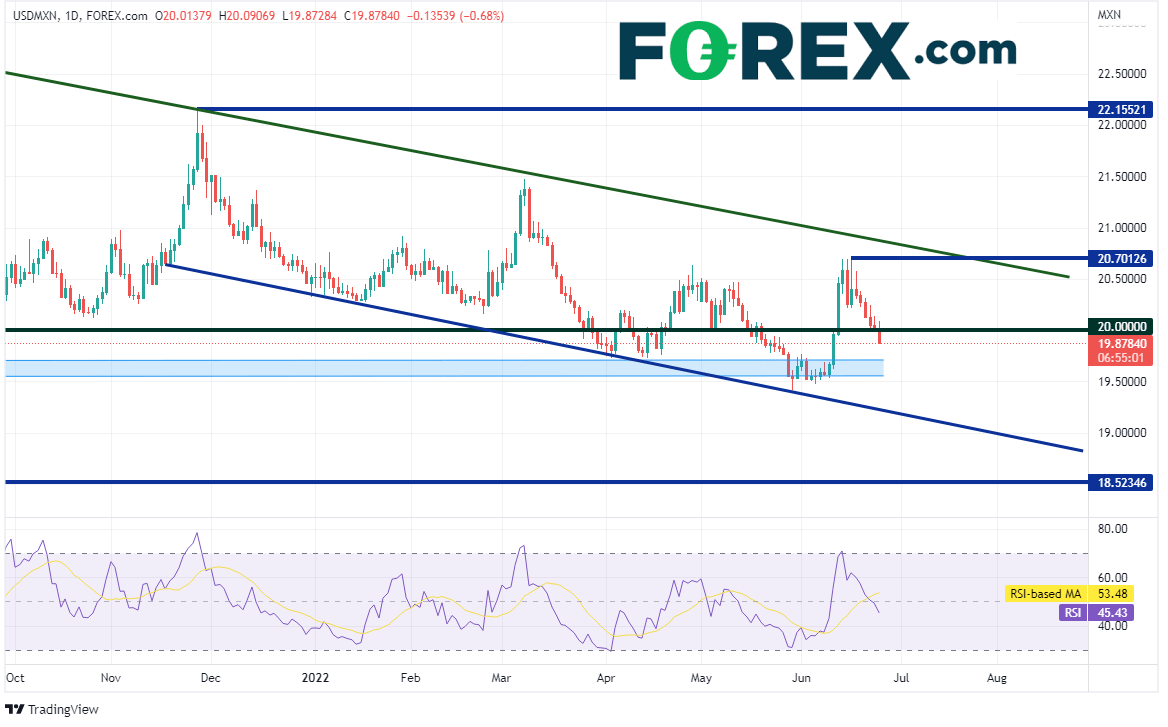This screenshot has height=727, width=1168.
Task: Click the Jun date axis label
Action: (x=802, y=678)
